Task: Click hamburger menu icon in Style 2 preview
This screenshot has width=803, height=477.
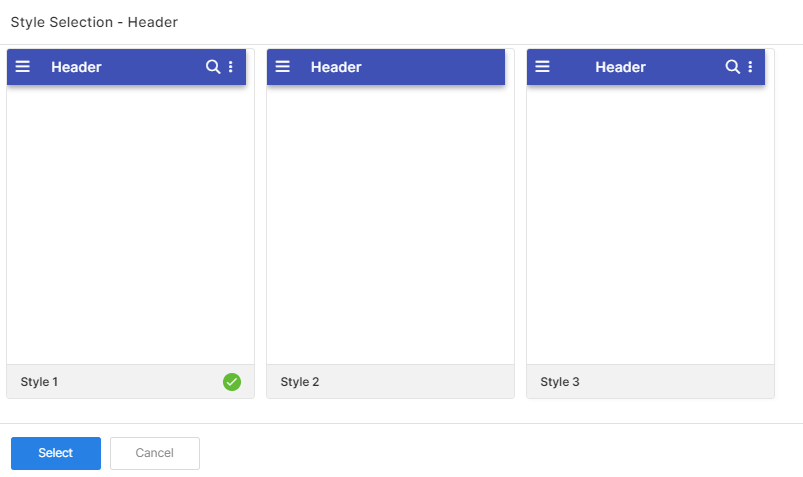Action: (x=283, y=67)
